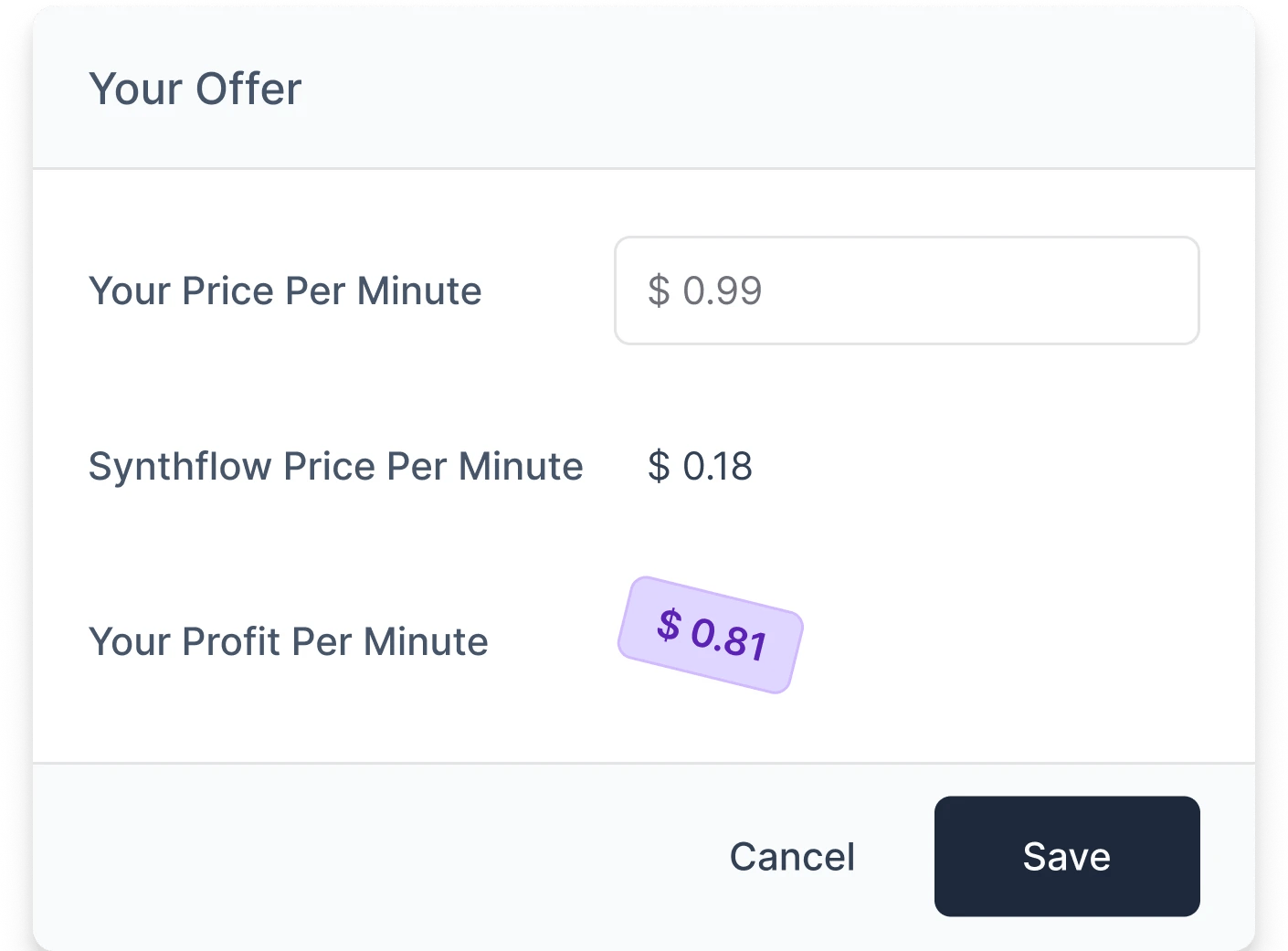Select the $ 0.99 placeholder price input
Screen dimensions: 1288x951
coord(705,291)
